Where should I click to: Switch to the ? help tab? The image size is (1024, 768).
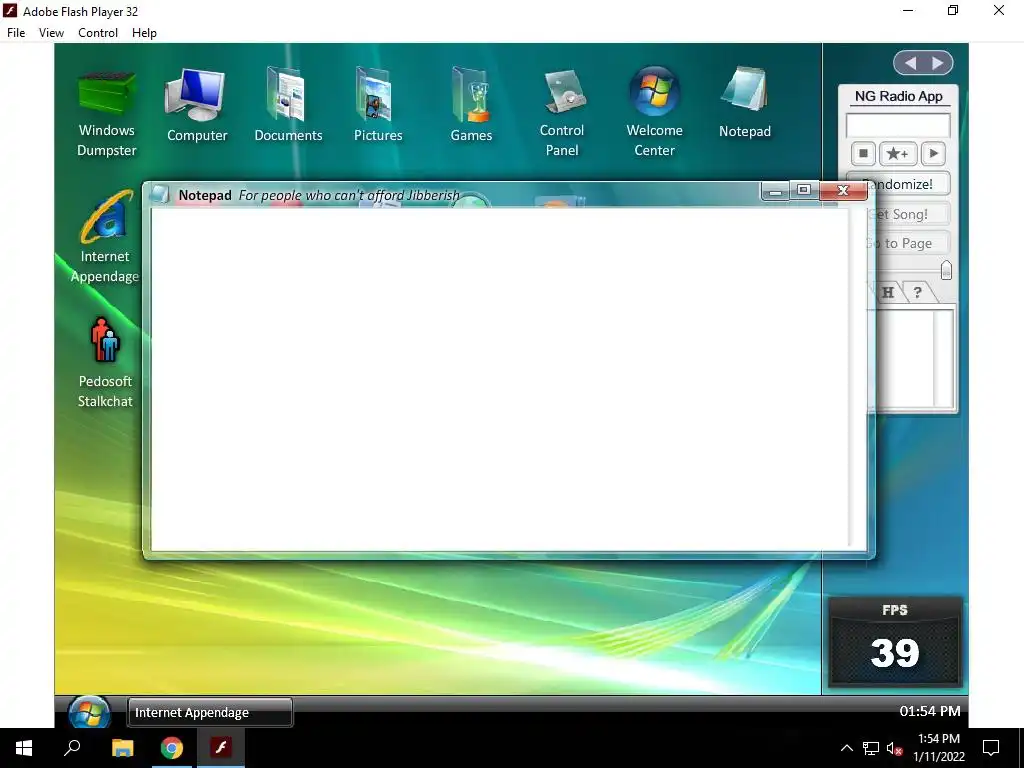(918, 292)
